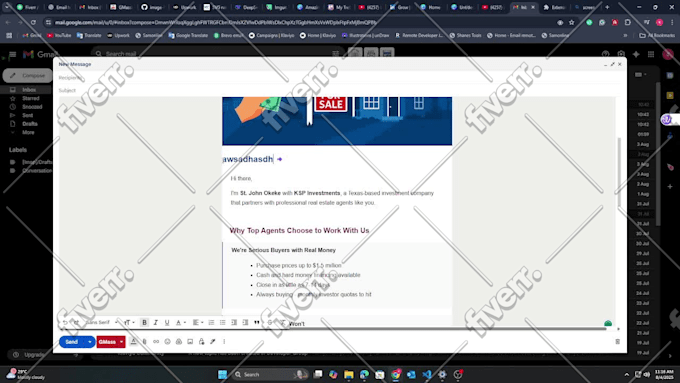The image size is (680, 383).
Task: Click the horizontal scrollbar above Send button
Action: pos(332,329)
